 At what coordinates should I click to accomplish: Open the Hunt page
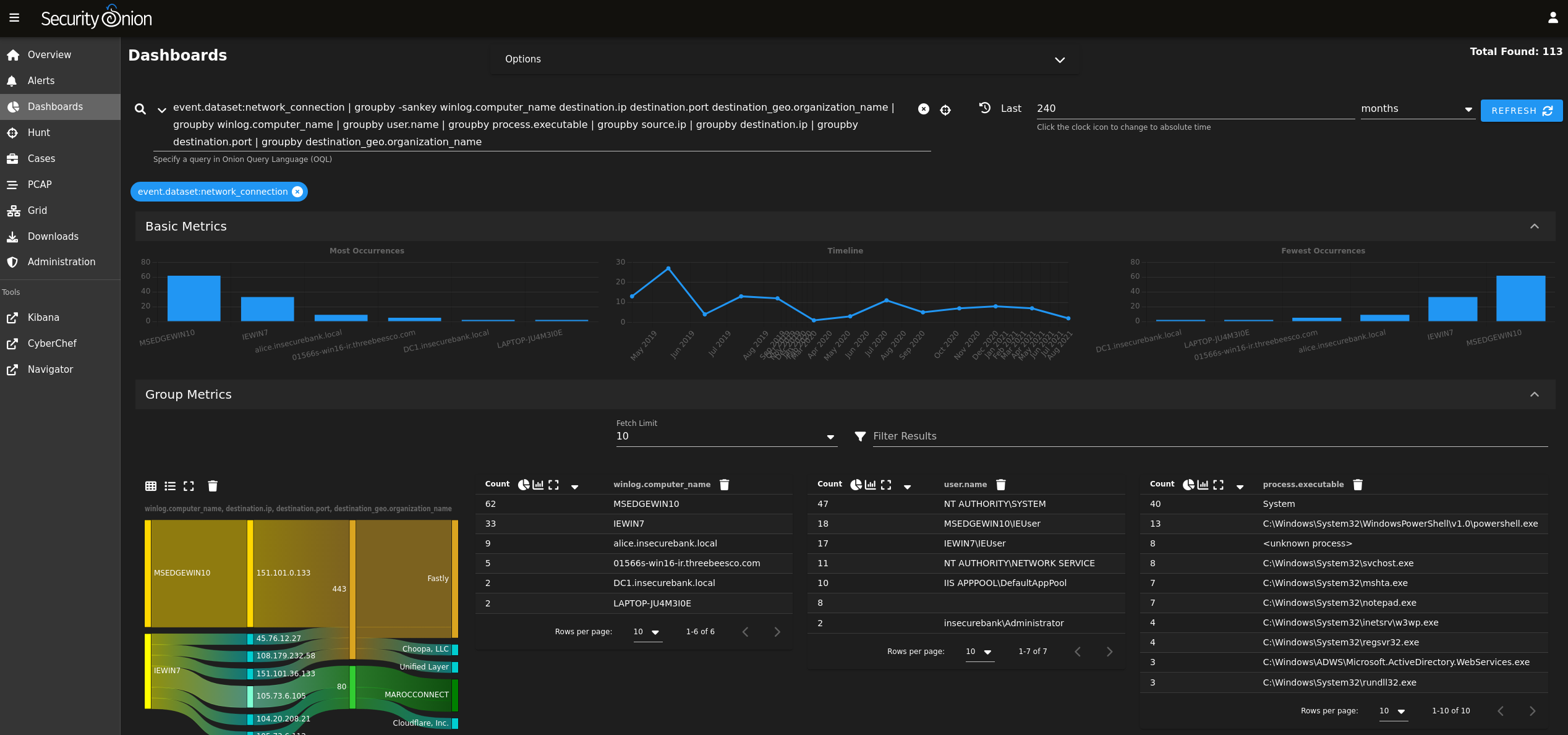pyautogui.click(x=38, y=132)
